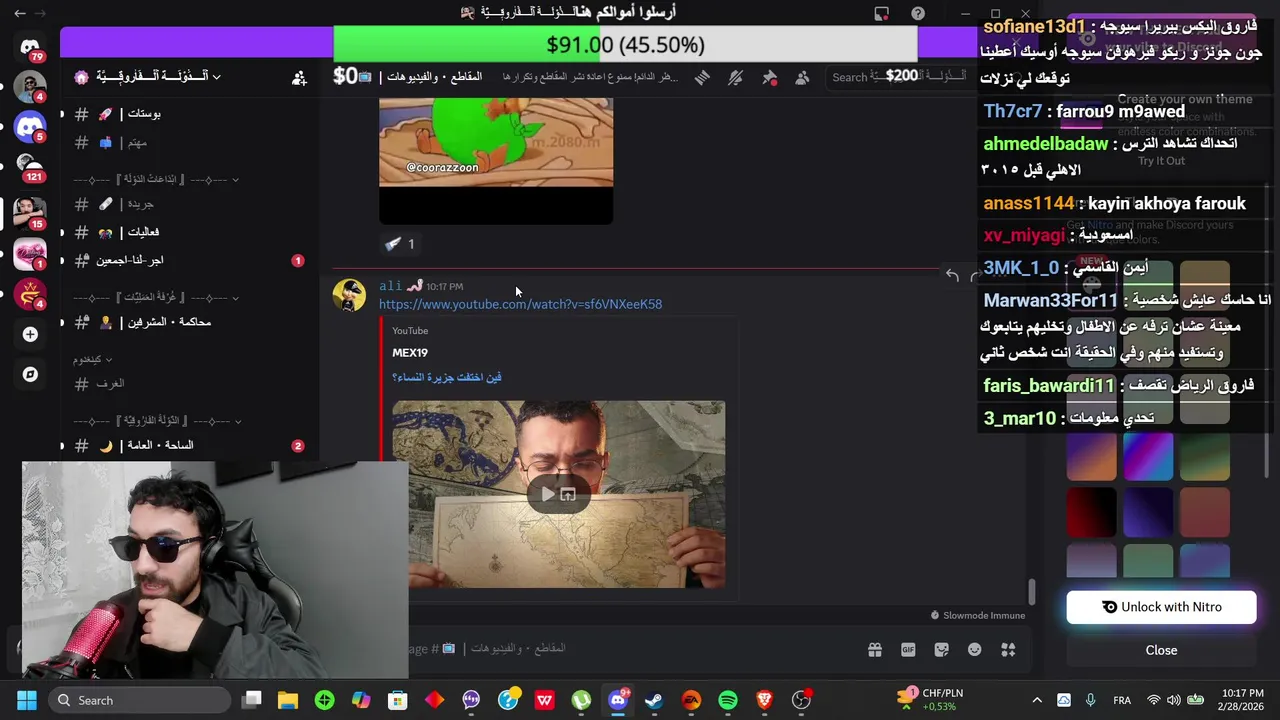Screen dimensions: 1280x720
Task: Open the Windows Start button
Action: 27,700
